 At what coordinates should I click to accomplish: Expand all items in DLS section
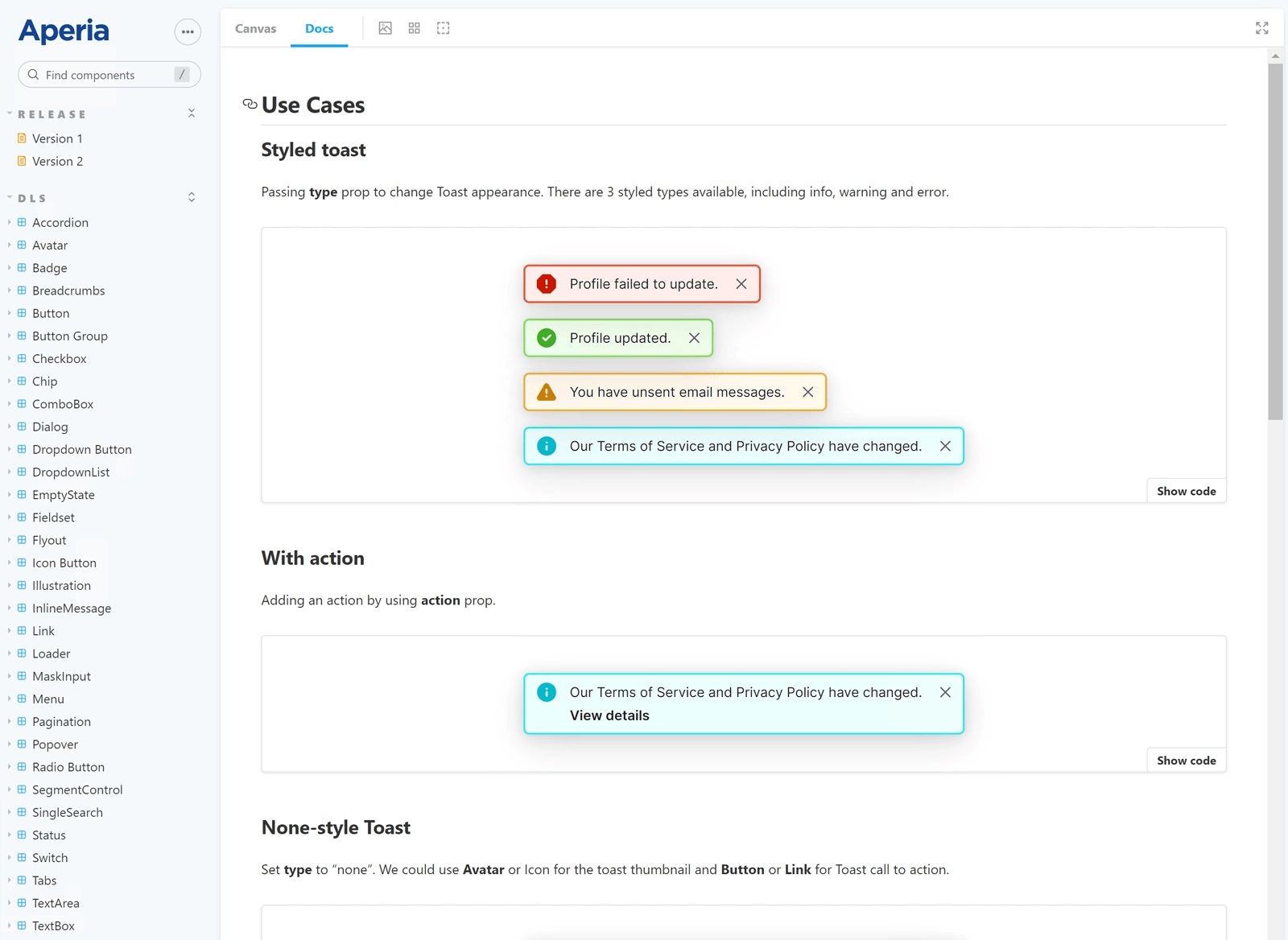(x=192, y=197)
